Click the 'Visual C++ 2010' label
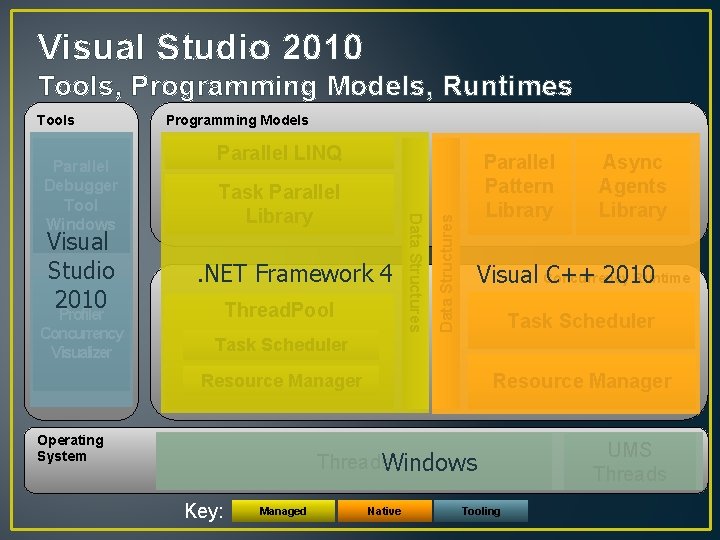This screenshot has height=540, width=720. (566, 275)
